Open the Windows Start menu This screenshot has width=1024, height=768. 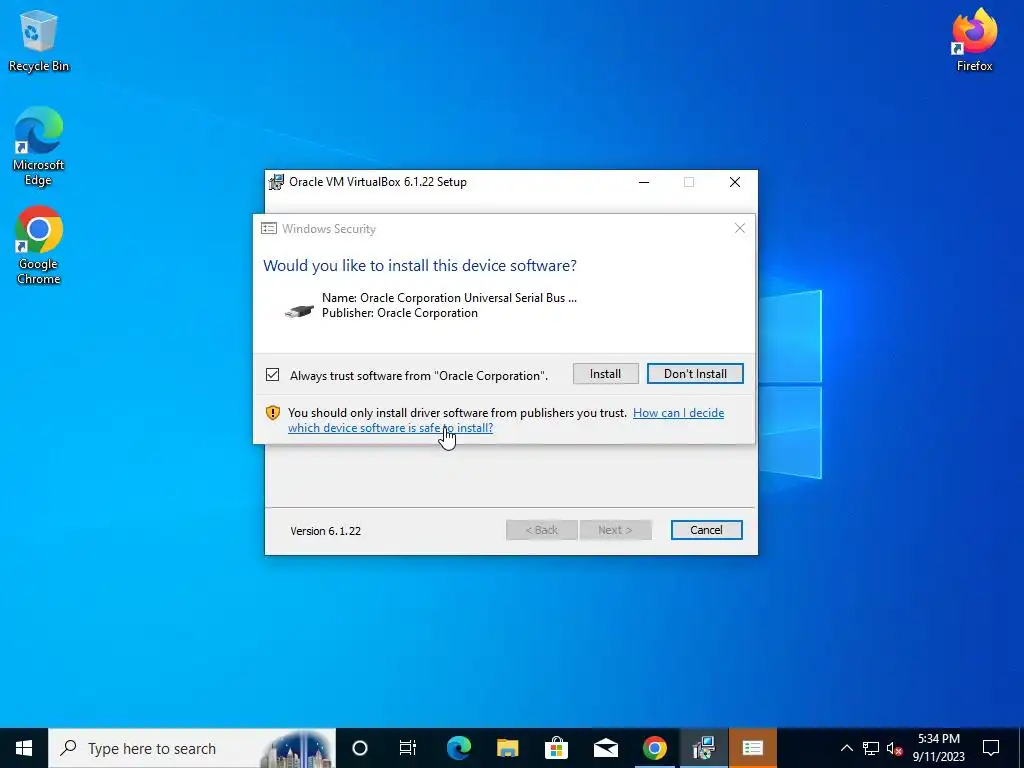[x=24, y=748]
